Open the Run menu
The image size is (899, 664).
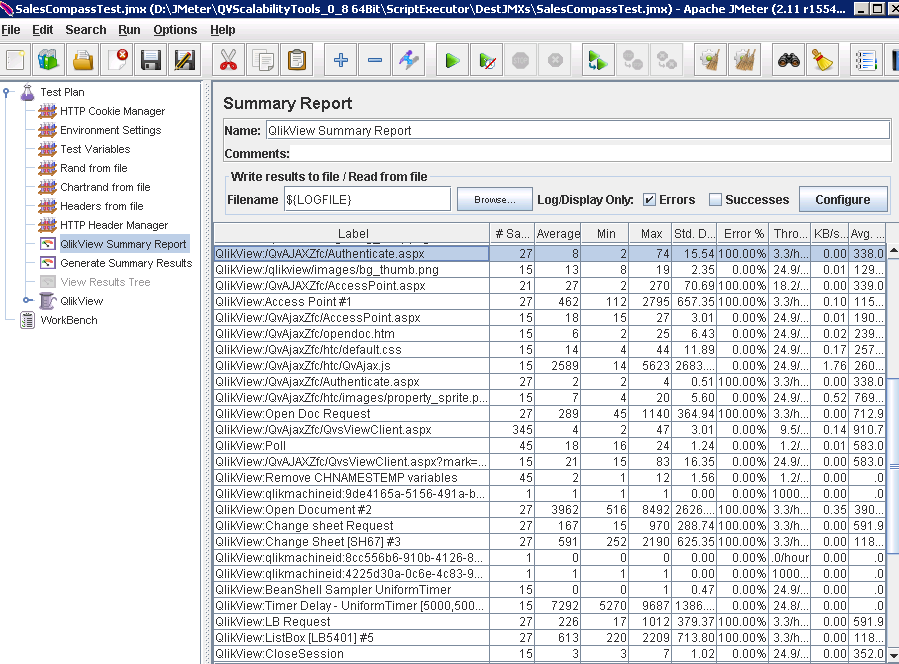coord(129,30)
